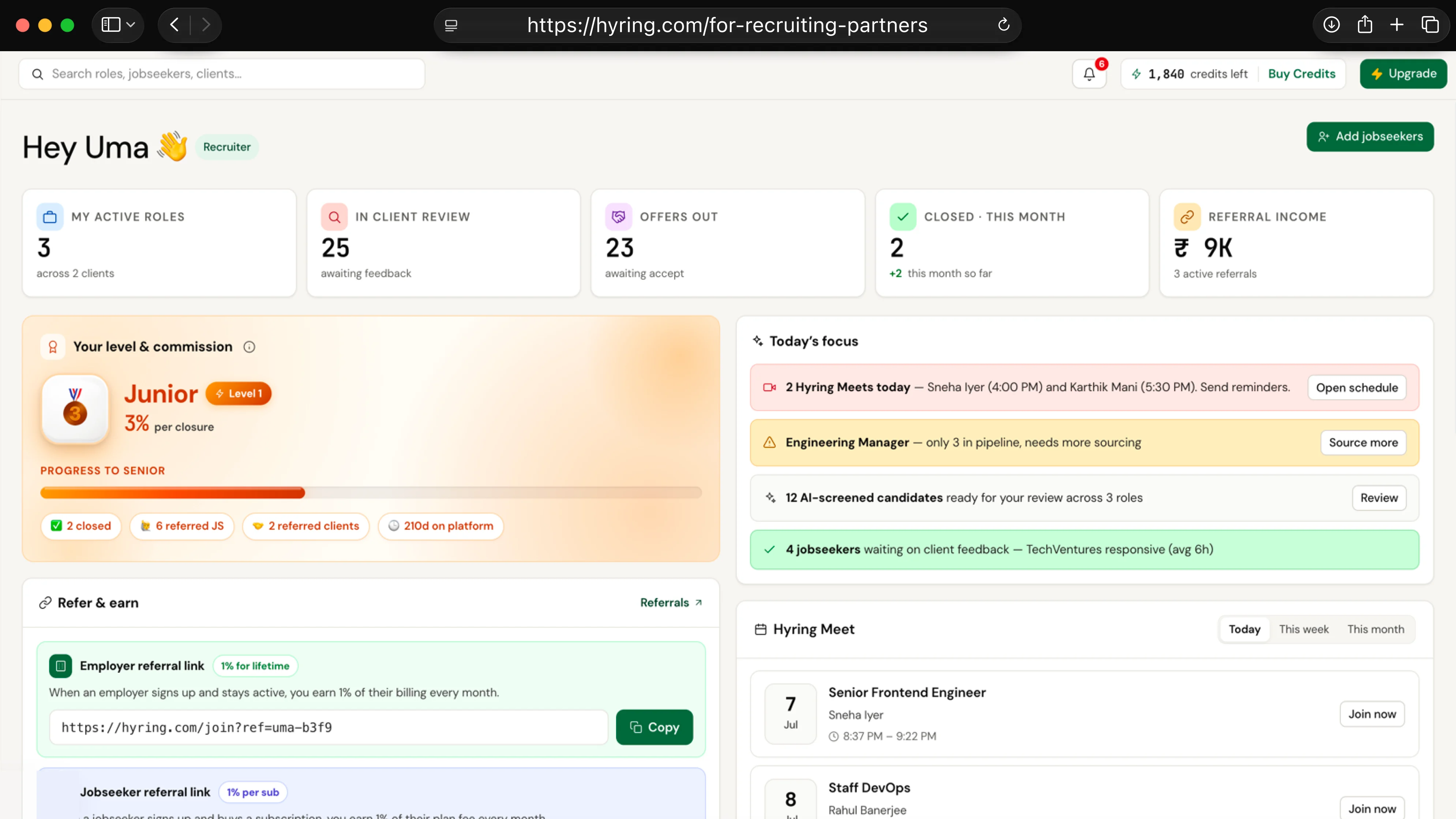This screenshot has width=1456, height=819.
Task: Click the credits lightning bolt icon
Action: click(x=1136, y=74)
